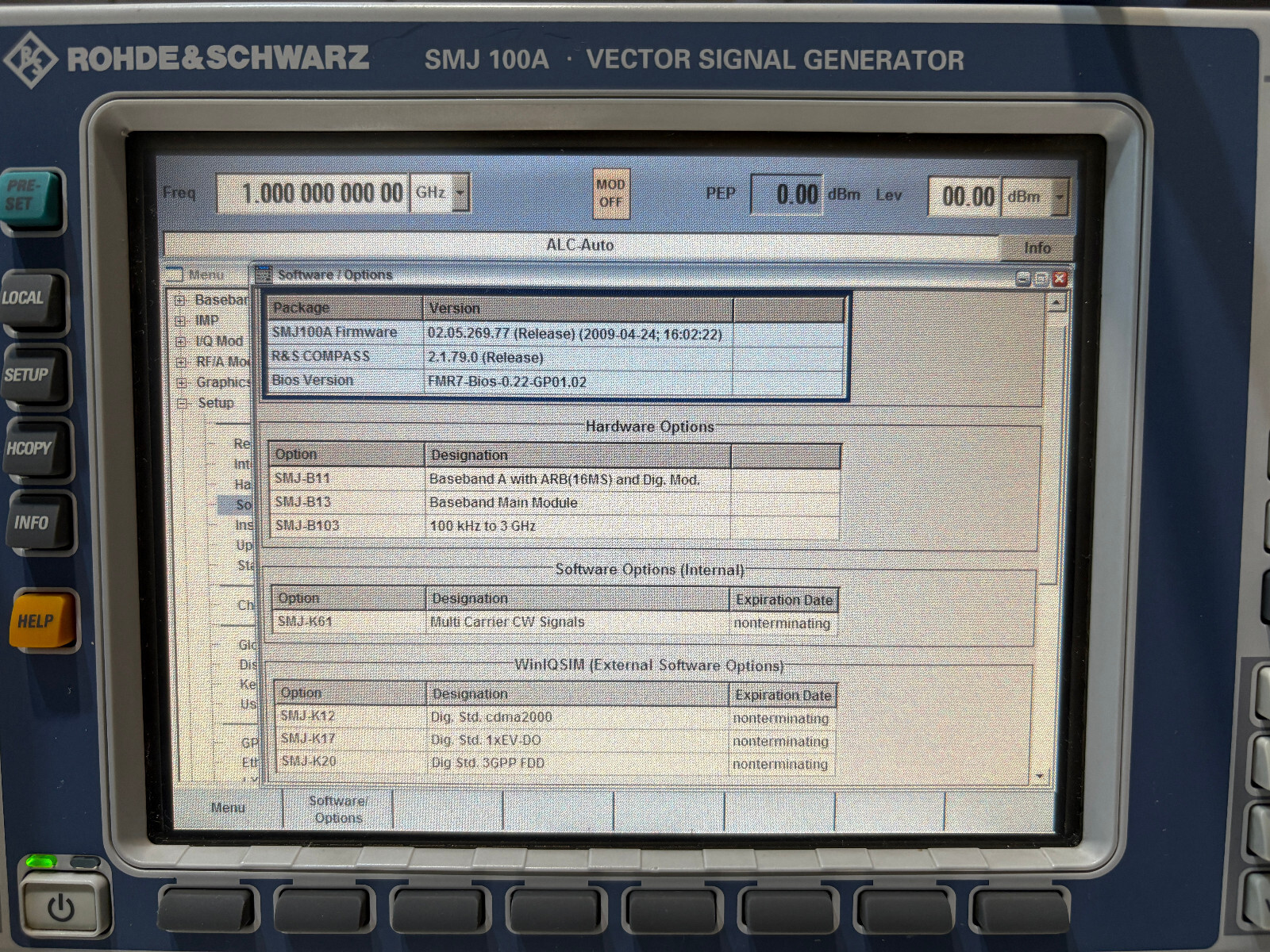
Task: Push the power standby button
Action: pyautogui.click(x=61, y=907)
